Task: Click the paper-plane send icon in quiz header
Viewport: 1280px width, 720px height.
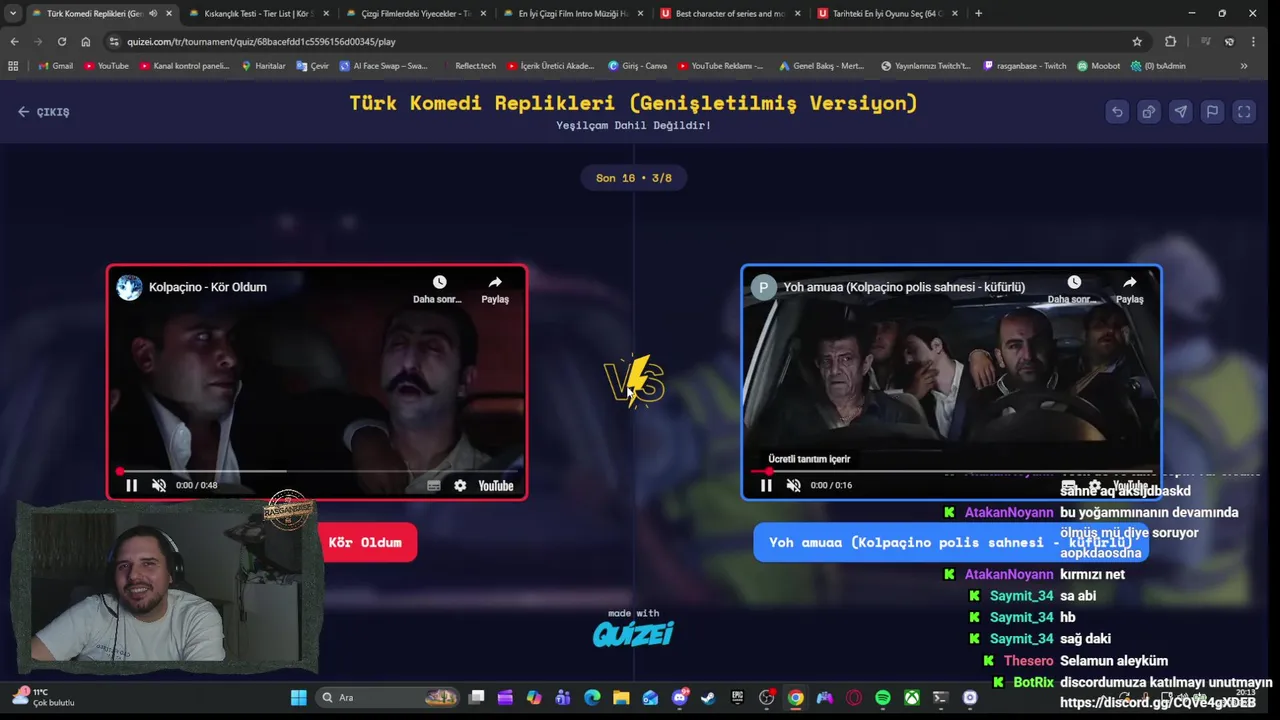Action: coord(1181,112)
